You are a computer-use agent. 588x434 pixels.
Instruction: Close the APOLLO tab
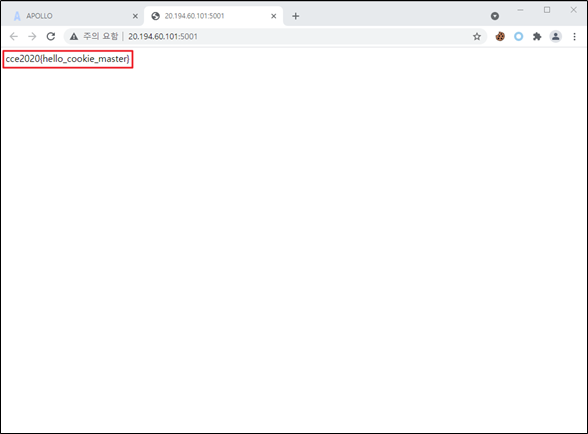click(x=135, y=16)
